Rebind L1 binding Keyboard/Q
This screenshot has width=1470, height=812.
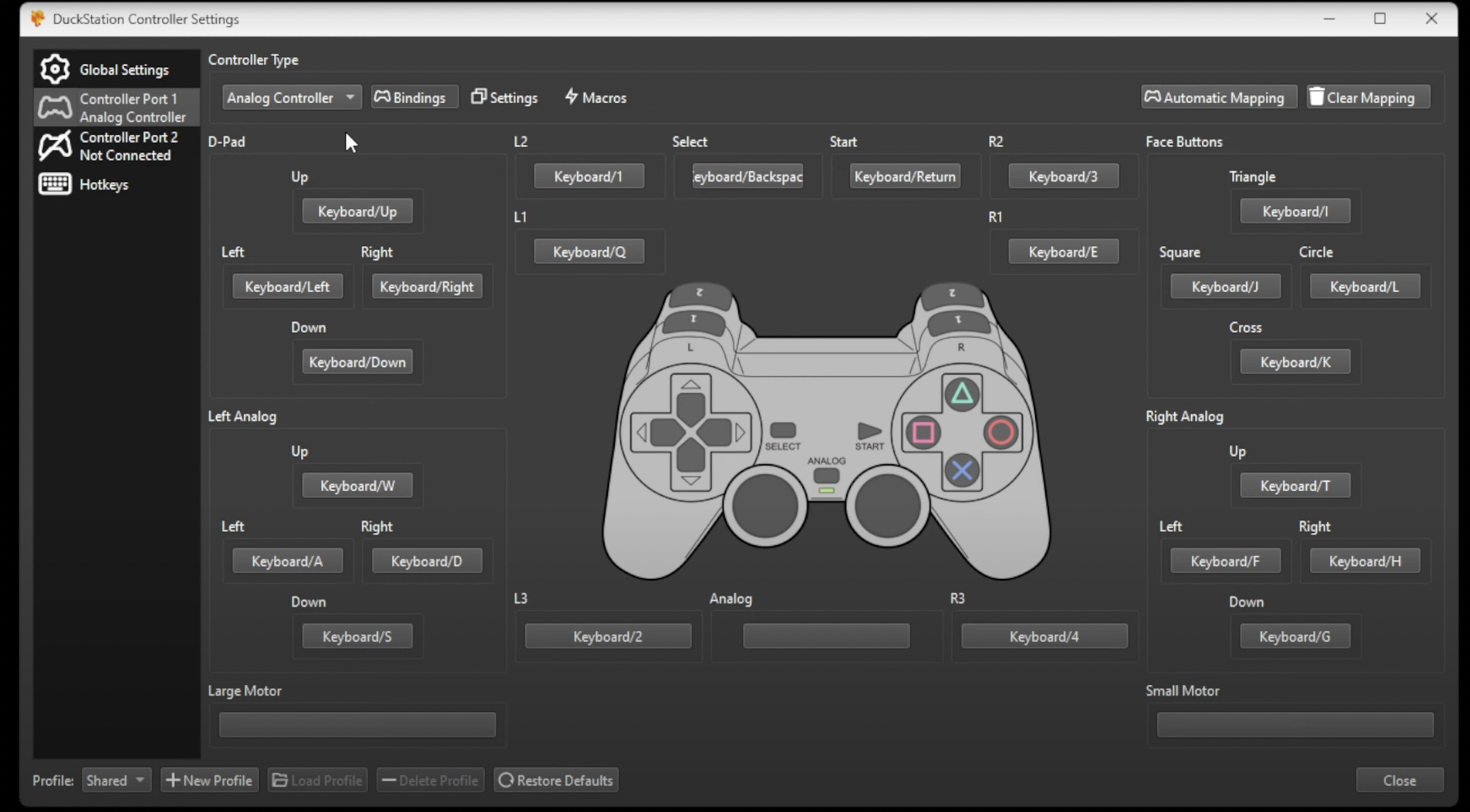589,252
